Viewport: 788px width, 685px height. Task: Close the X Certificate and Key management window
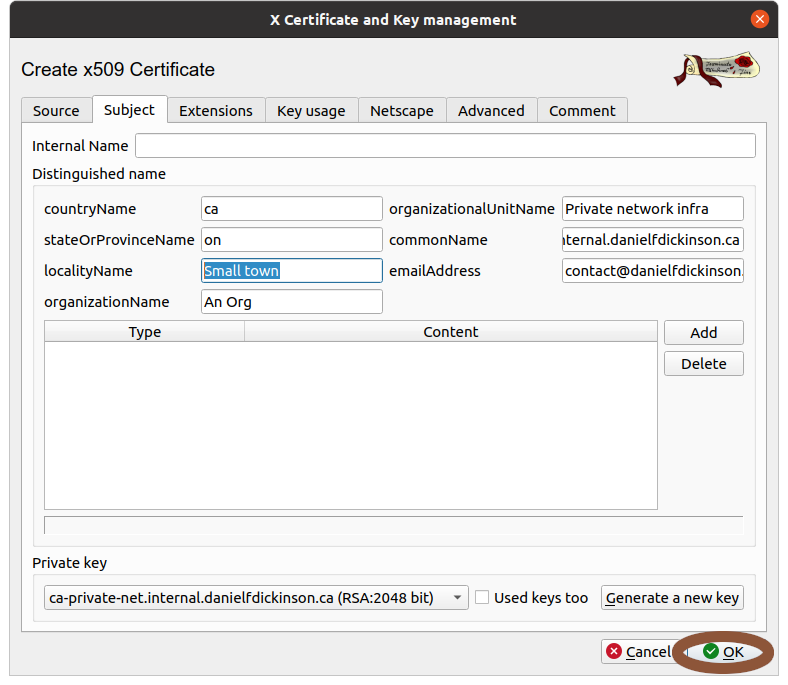pos(759,20)
